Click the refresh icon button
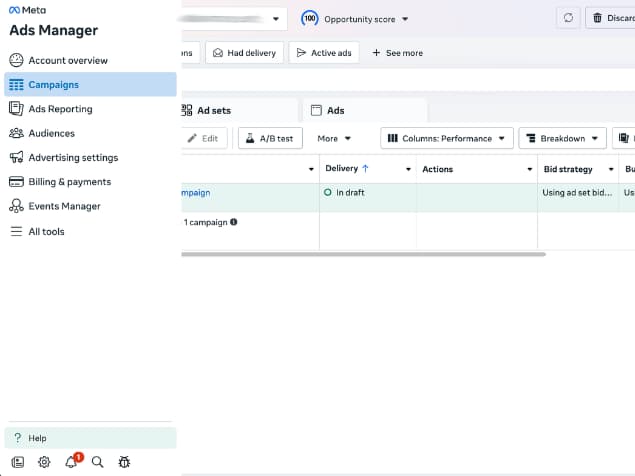Screen dimensions: 635x476 coord(569,18)
